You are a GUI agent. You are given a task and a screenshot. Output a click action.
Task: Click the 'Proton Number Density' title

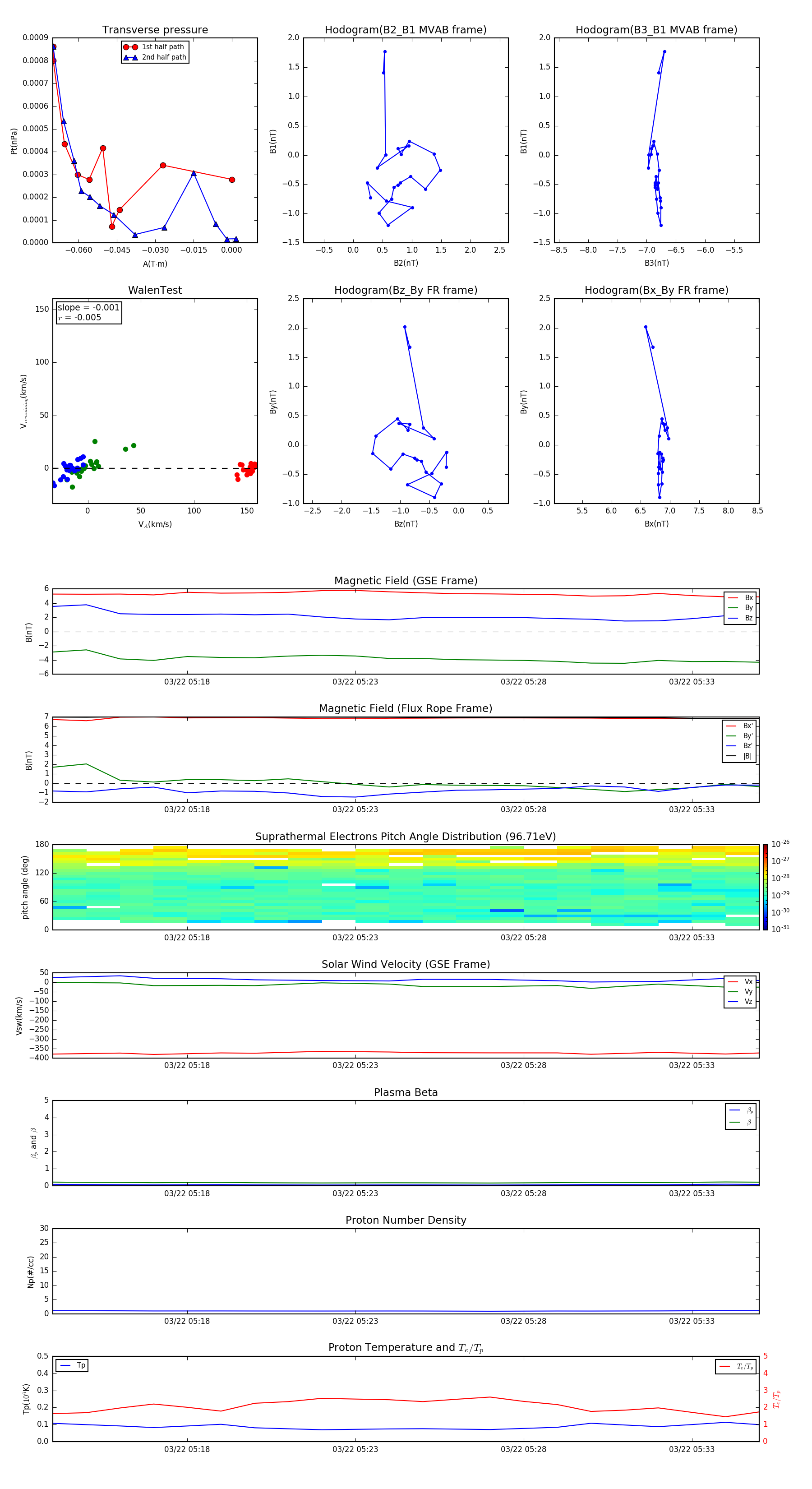pyautogui.click(x=406, y=1220)
